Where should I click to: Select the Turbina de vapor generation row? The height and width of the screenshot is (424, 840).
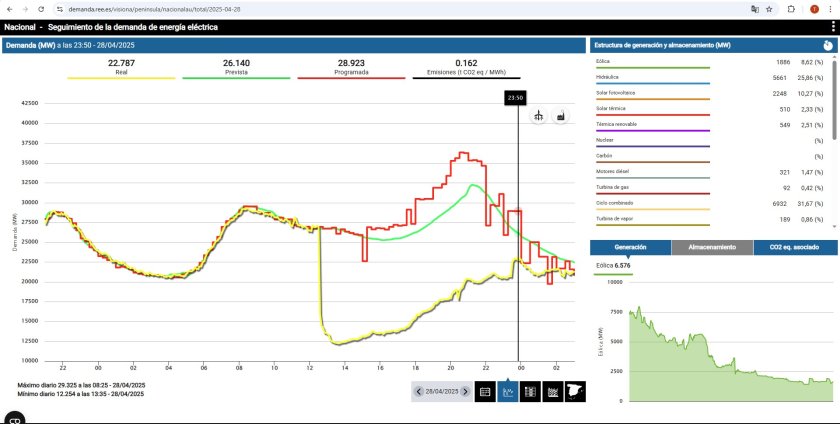coord(710,220)
